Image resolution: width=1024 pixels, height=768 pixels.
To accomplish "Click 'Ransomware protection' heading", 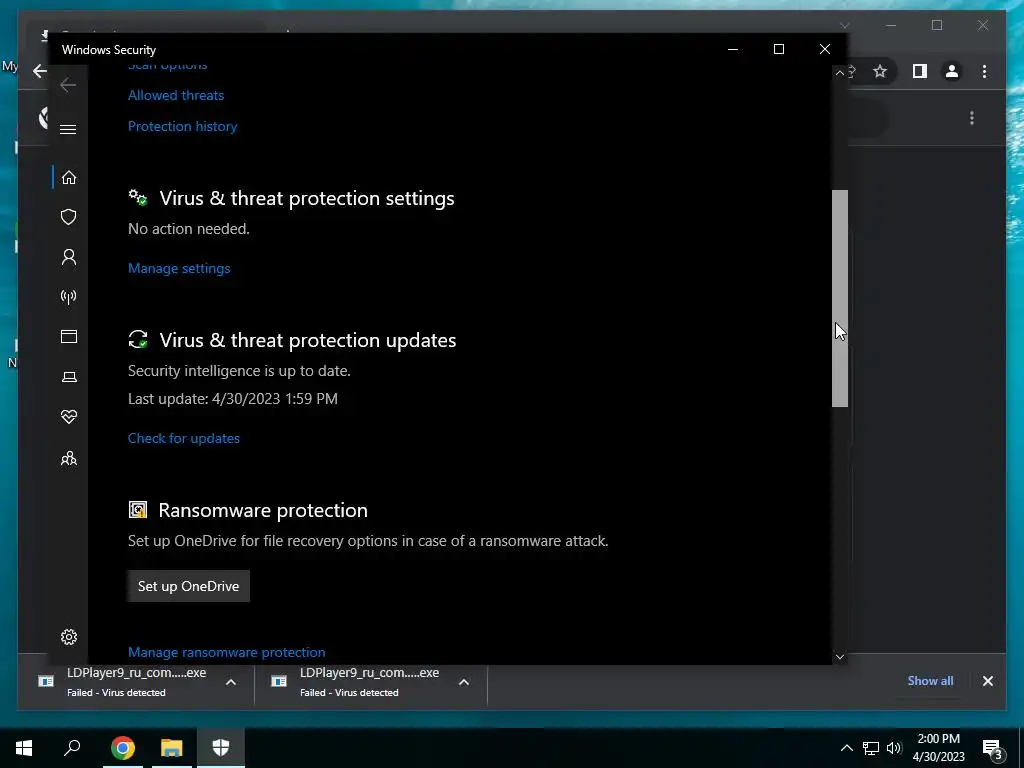I will 263,510.
